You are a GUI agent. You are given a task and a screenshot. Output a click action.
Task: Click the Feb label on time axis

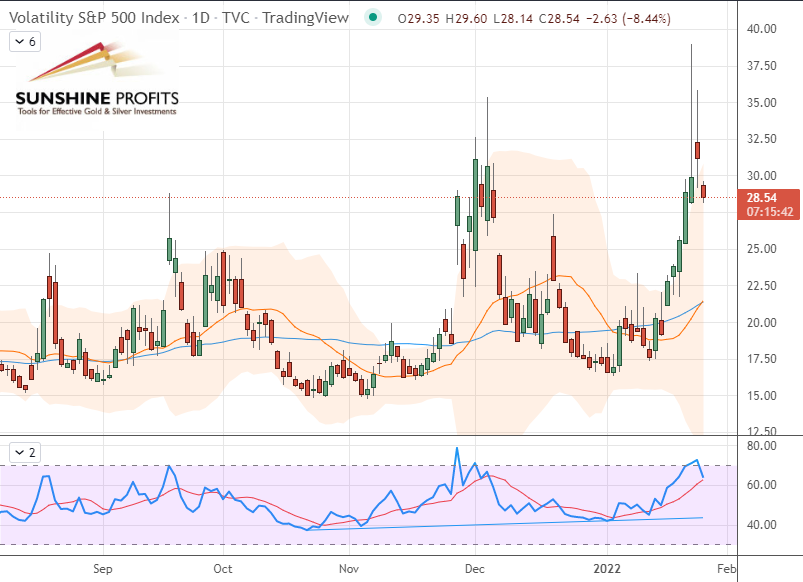tap(727, 569)
